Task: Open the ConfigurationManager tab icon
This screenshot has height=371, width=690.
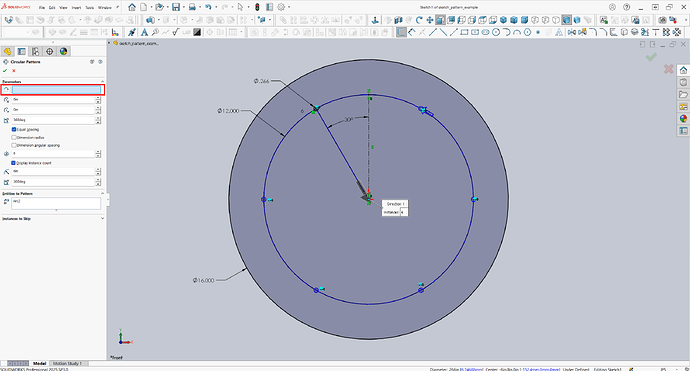Action: point(35,51)
